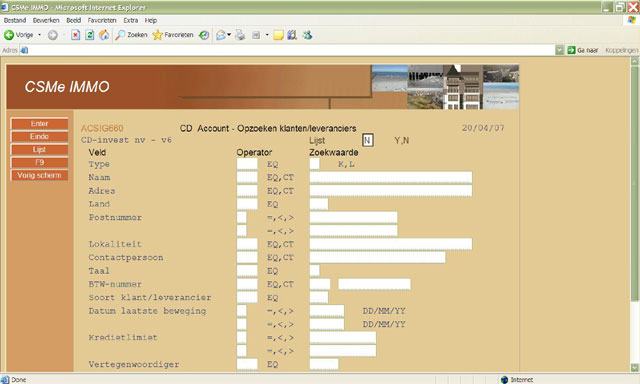
Task: Click the page vertical scrollbar thumb
Action: click(635, 184)
